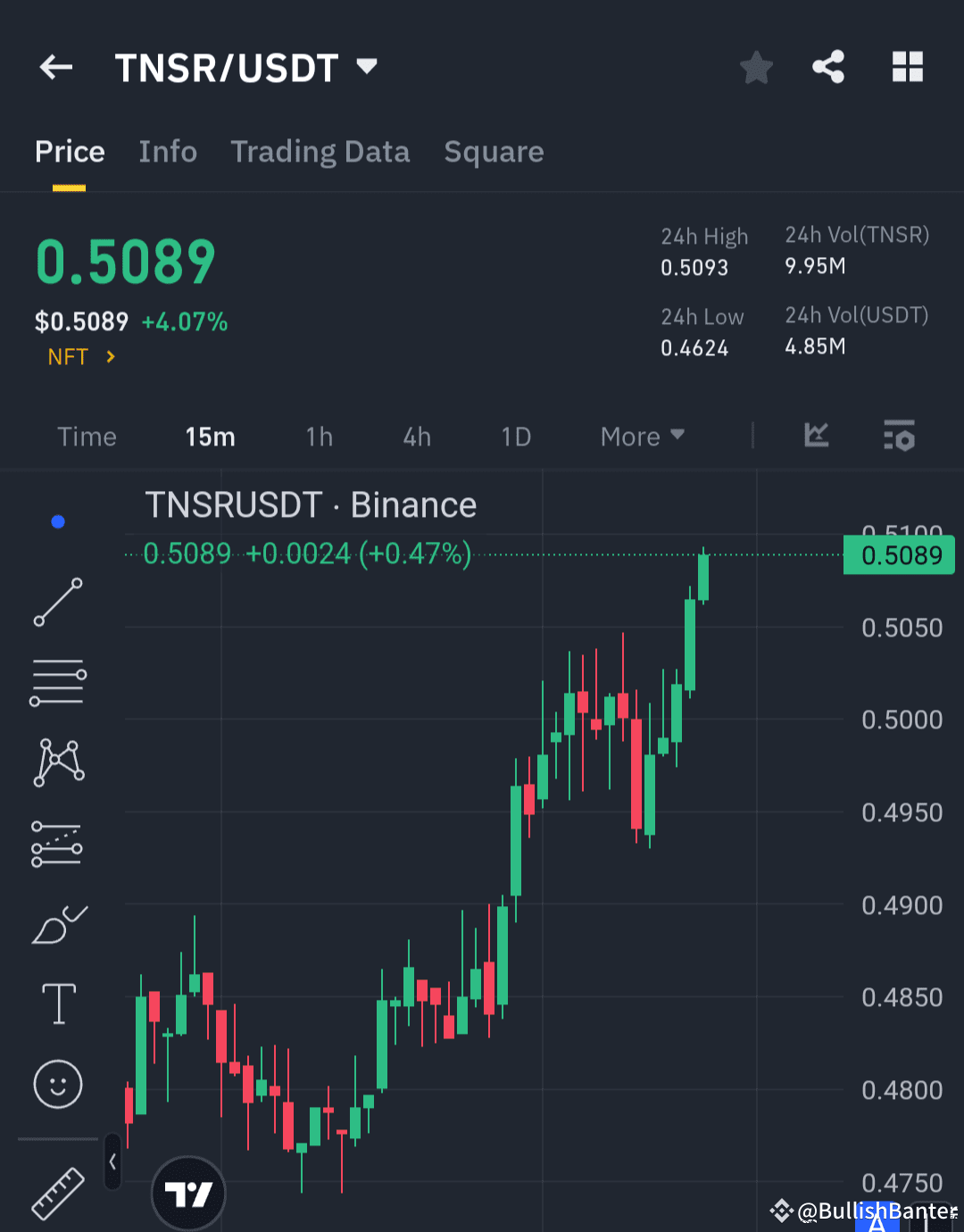This screenshot has height=1232, width=964.
Task: Click the depth chart view icon
Action: [816, 437]
